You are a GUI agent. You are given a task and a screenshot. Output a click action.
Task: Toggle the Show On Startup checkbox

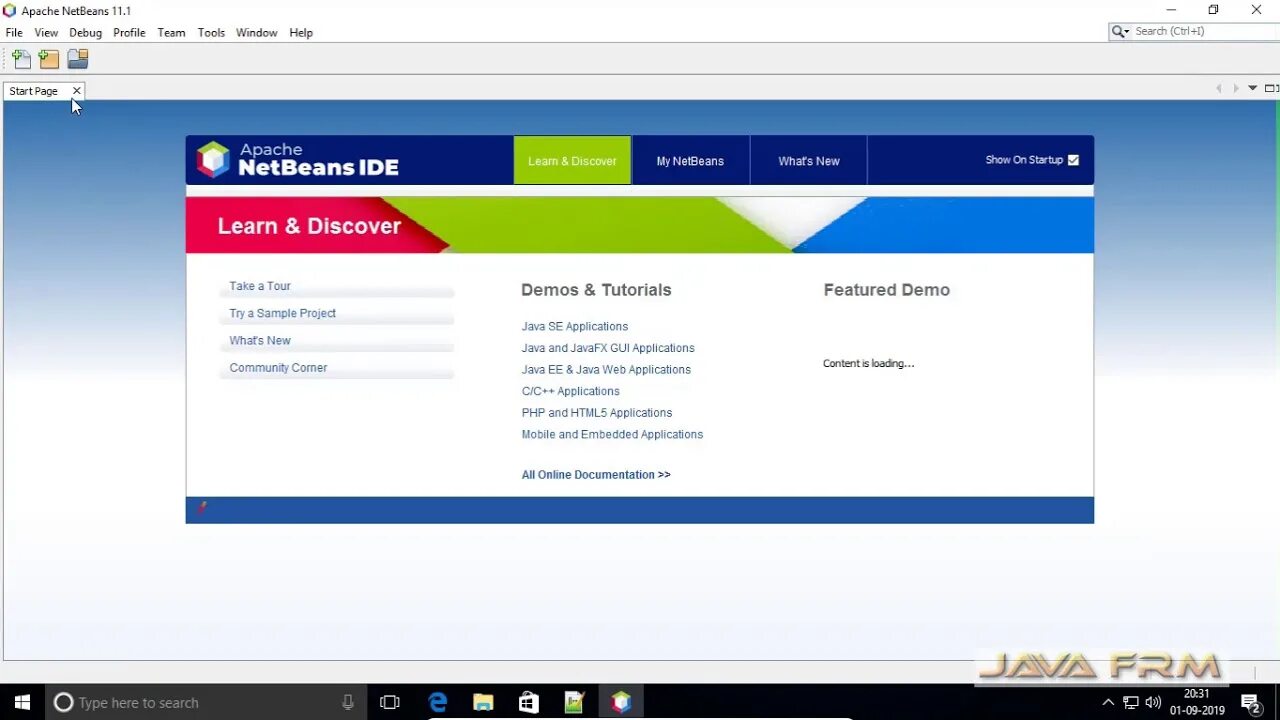pos(1073,160)
